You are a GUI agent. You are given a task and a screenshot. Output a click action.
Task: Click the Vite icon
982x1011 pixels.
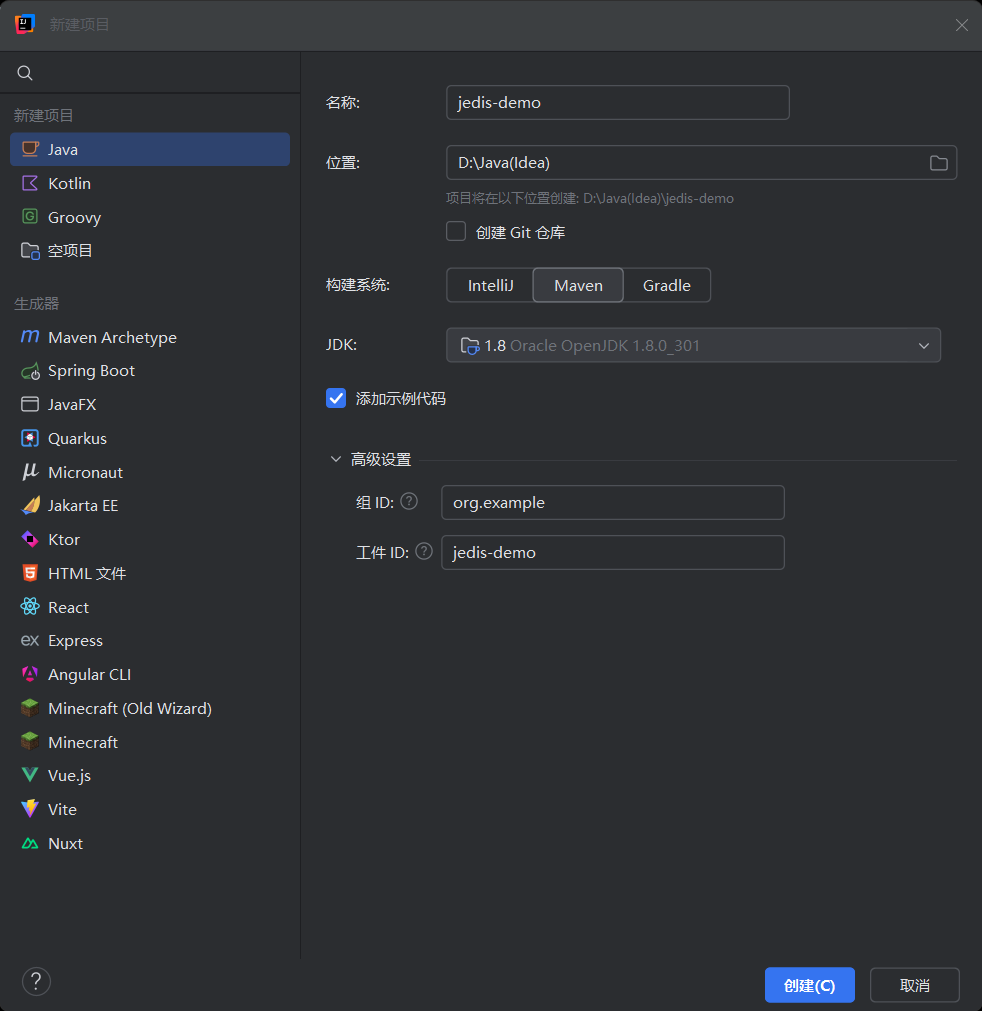30,809
